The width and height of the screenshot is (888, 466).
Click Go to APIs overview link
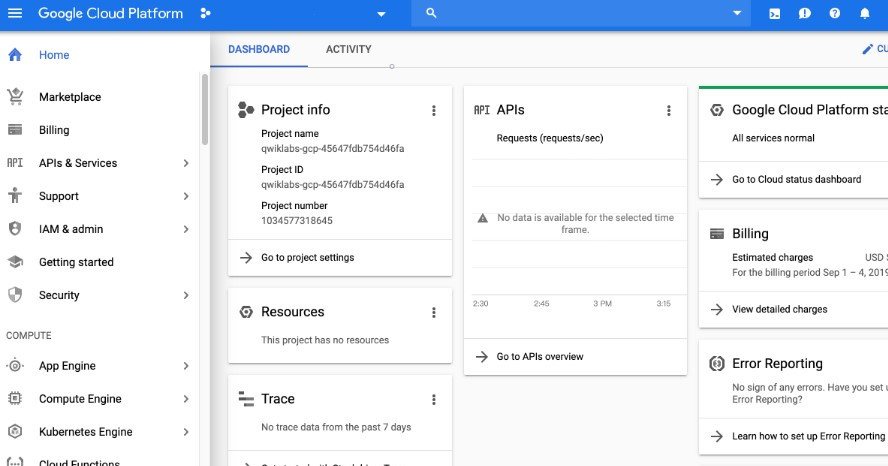coord(540,357)
